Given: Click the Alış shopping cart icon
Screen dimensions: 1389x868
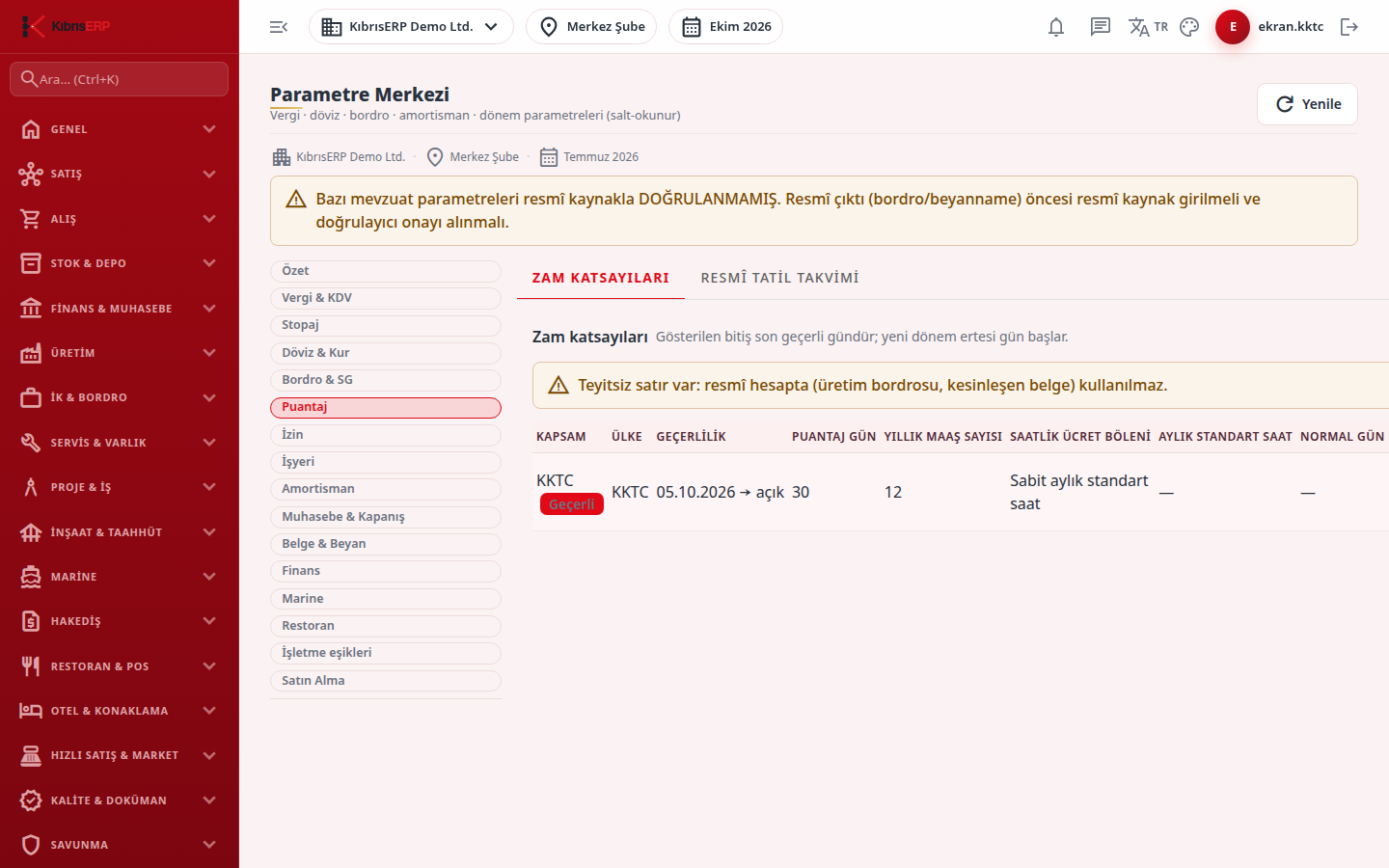Looking at the screenshot, I should click(x=31, y=219).
